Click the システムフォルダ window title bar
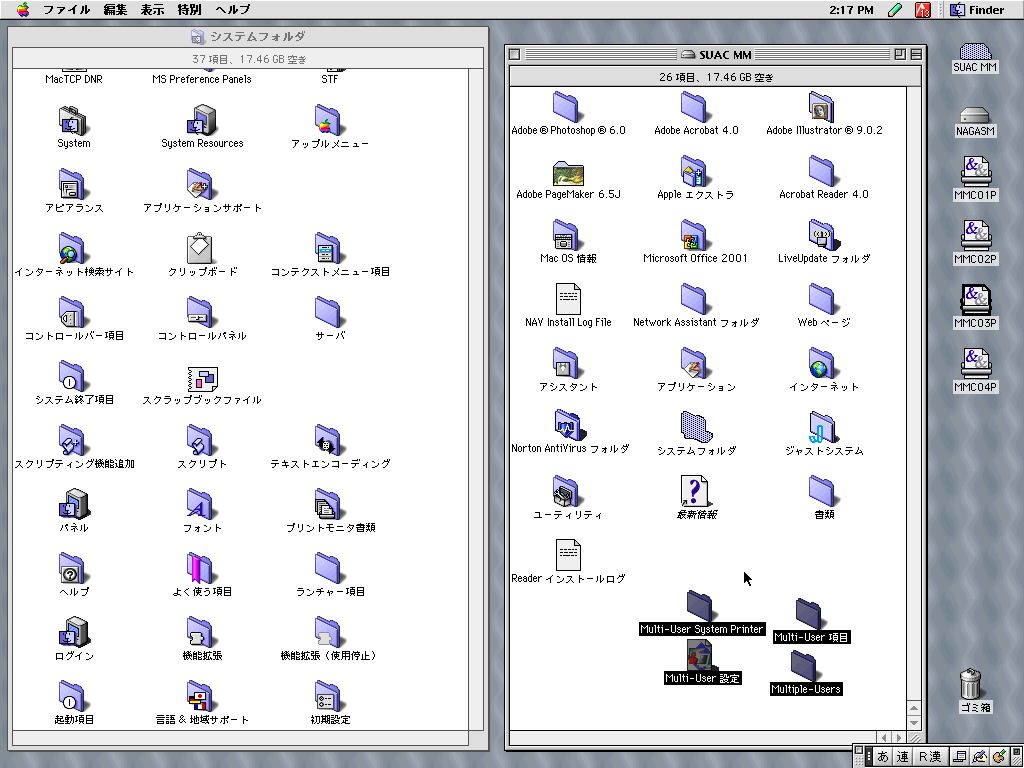Viewport: 1024px width, 768px height. pos(248,37)
